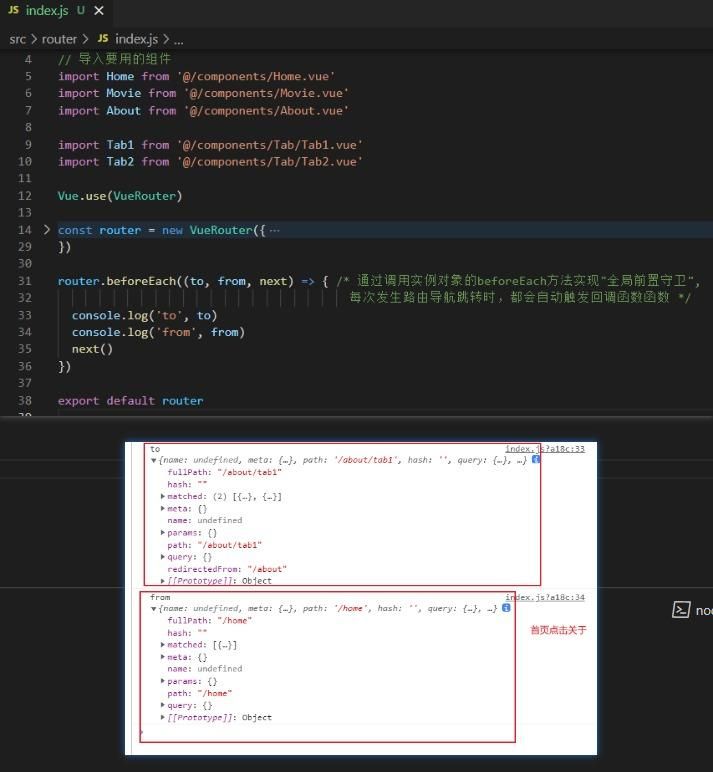Close the index.js editor tab
Screen dimensions: 713x772
pos(96,10)
